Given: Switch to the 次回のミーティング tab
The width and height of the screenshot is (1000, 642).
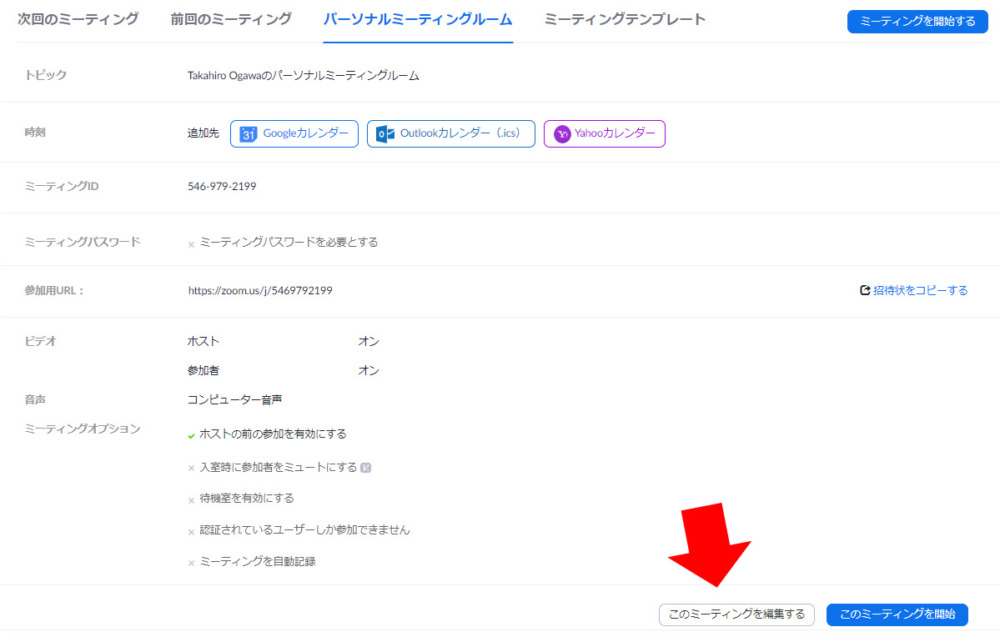Looking at the screenshot, I should pos(78,20).
